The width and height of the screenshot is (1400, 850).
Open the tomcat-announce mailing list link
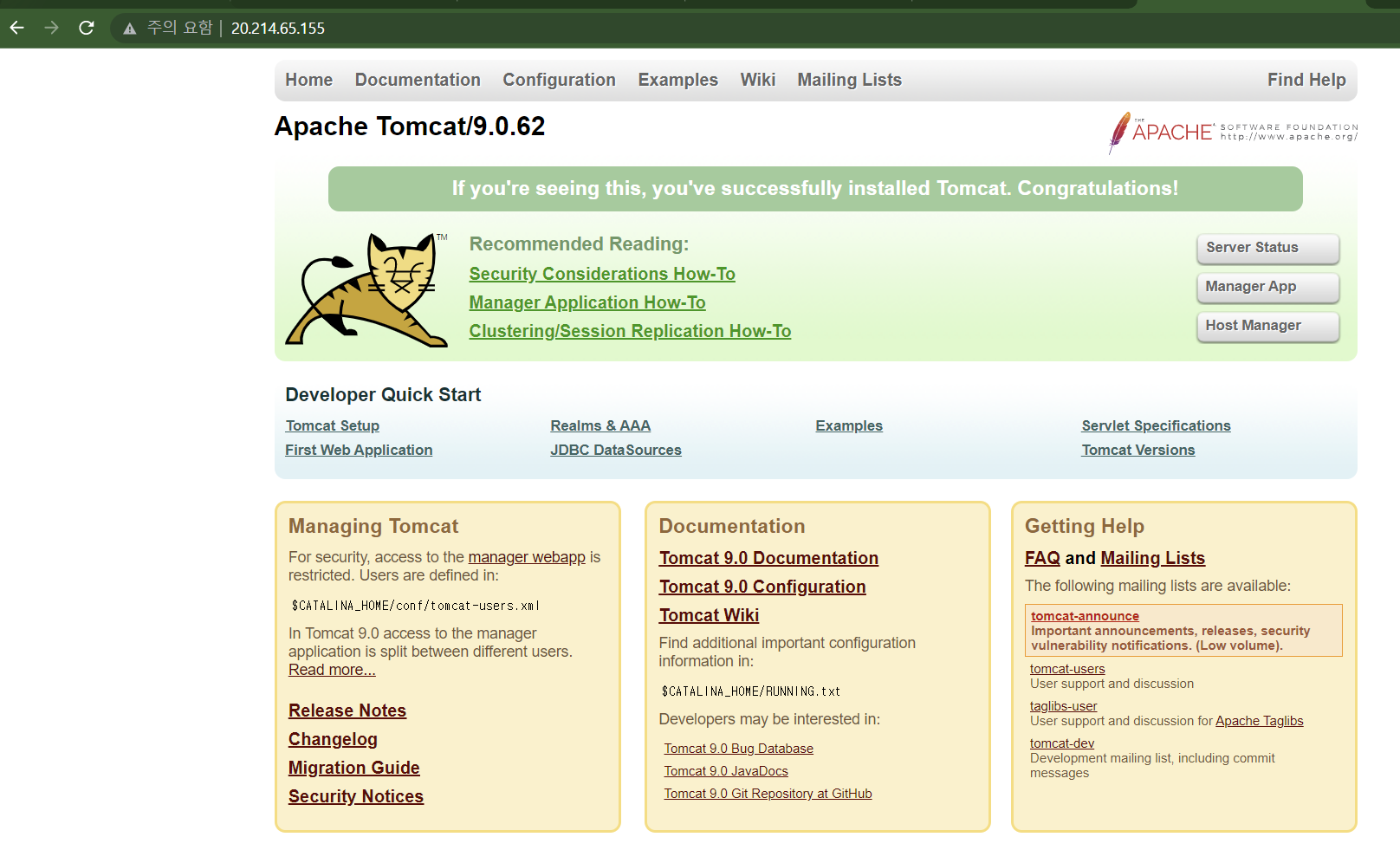1085,616
